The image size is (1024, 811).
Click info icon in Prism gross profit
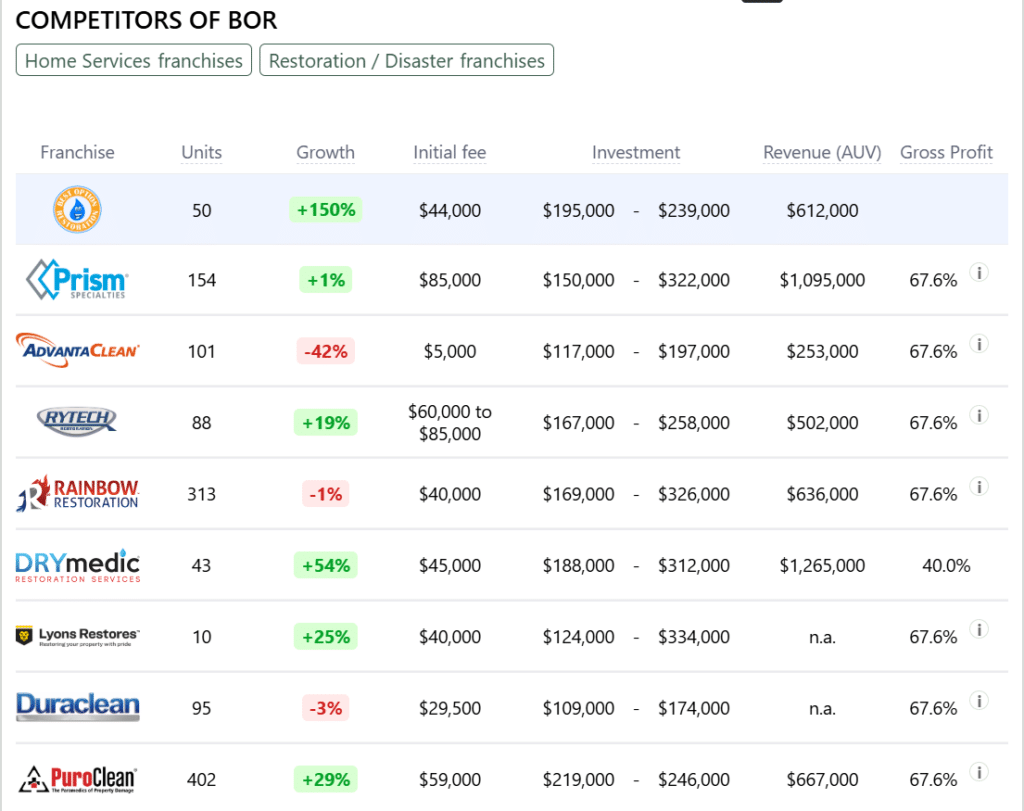[978, 272]
